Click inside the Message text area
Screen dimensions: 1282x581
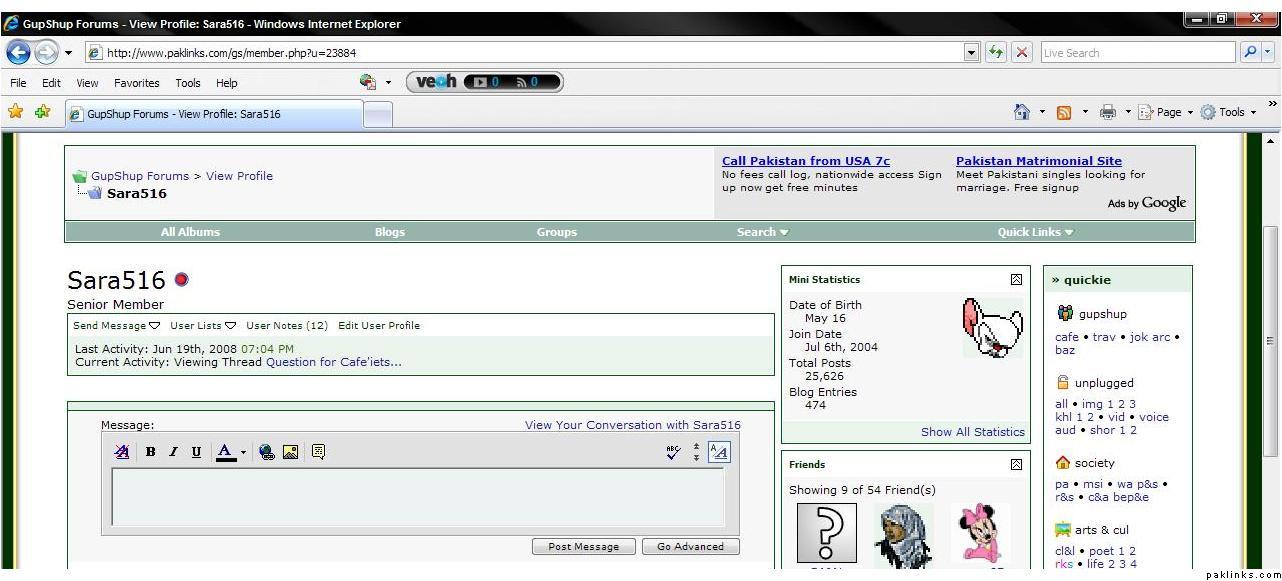(x=418, y=497)
